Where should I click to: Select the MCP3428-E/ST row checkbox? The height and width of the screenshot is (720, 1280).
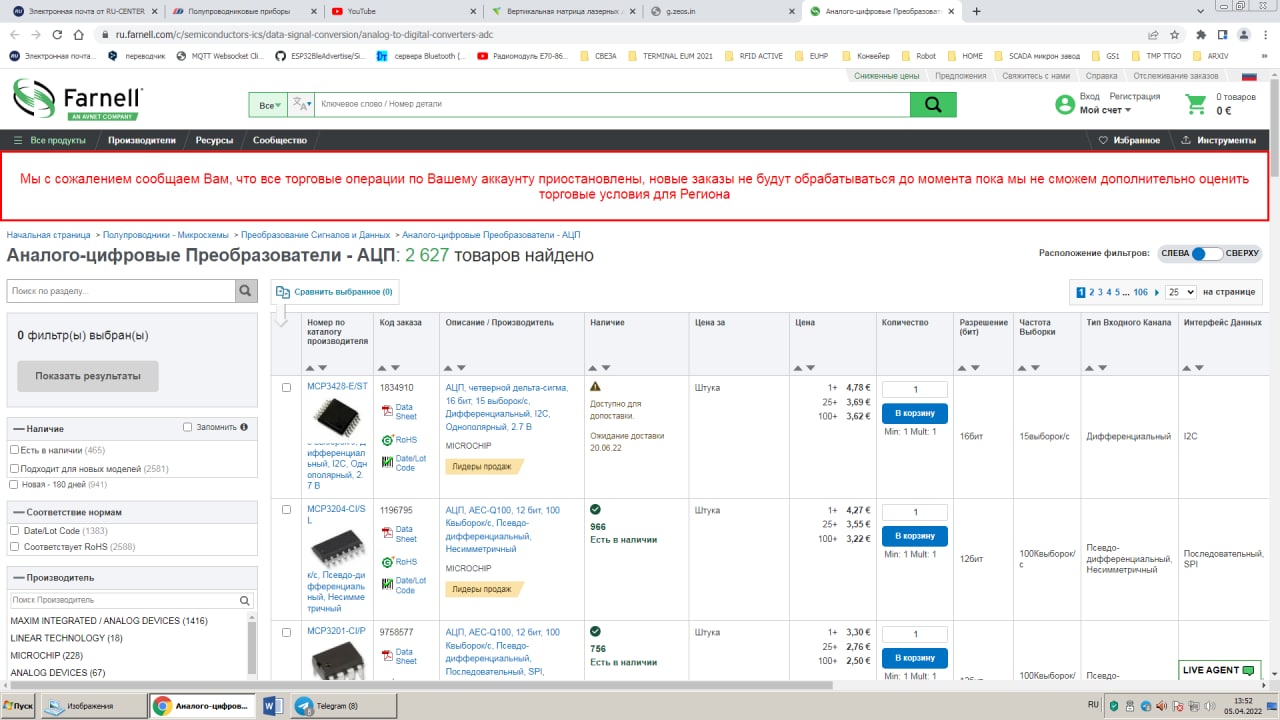coord(287,387)
